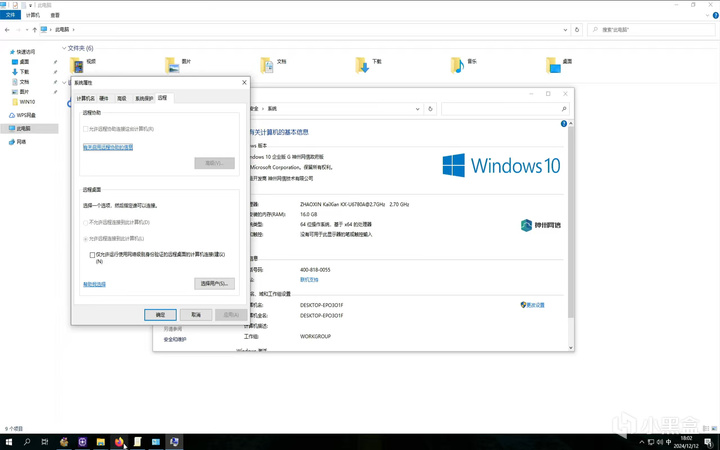Image resolution: width=720 pixels, height=450 pixels.
Task: Expand the Explorer ribbon chevron
Action: tap(708, 15)
